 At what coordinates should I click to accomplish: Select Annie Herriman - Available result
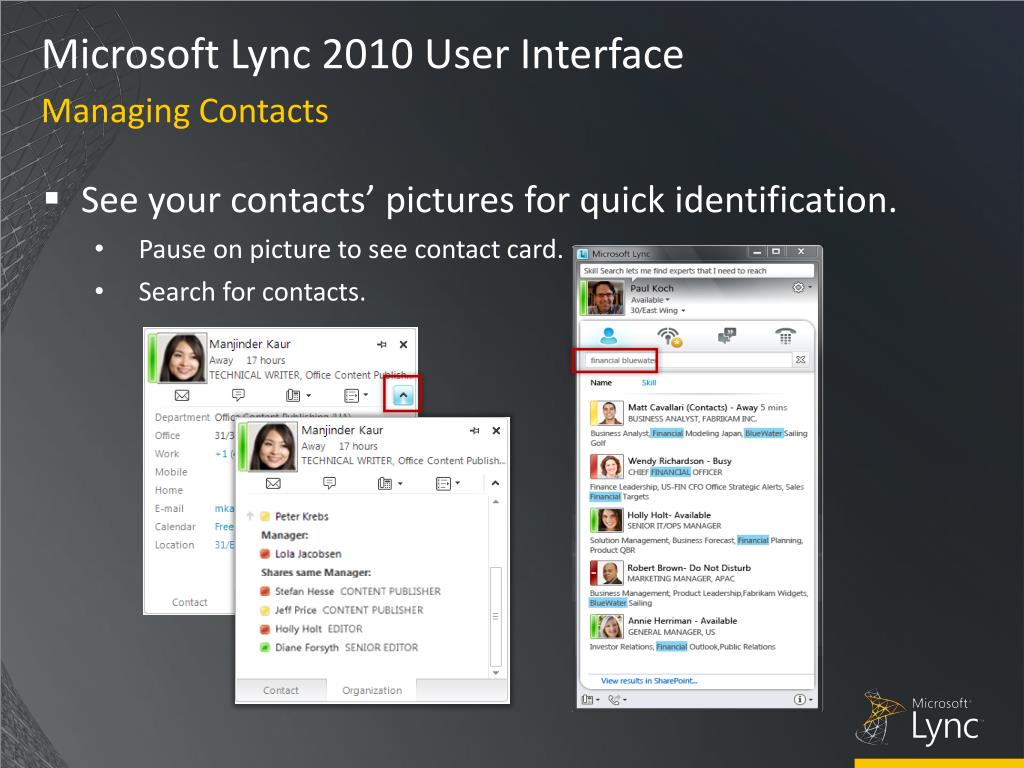pyautogui.click(x=699, y=633)
